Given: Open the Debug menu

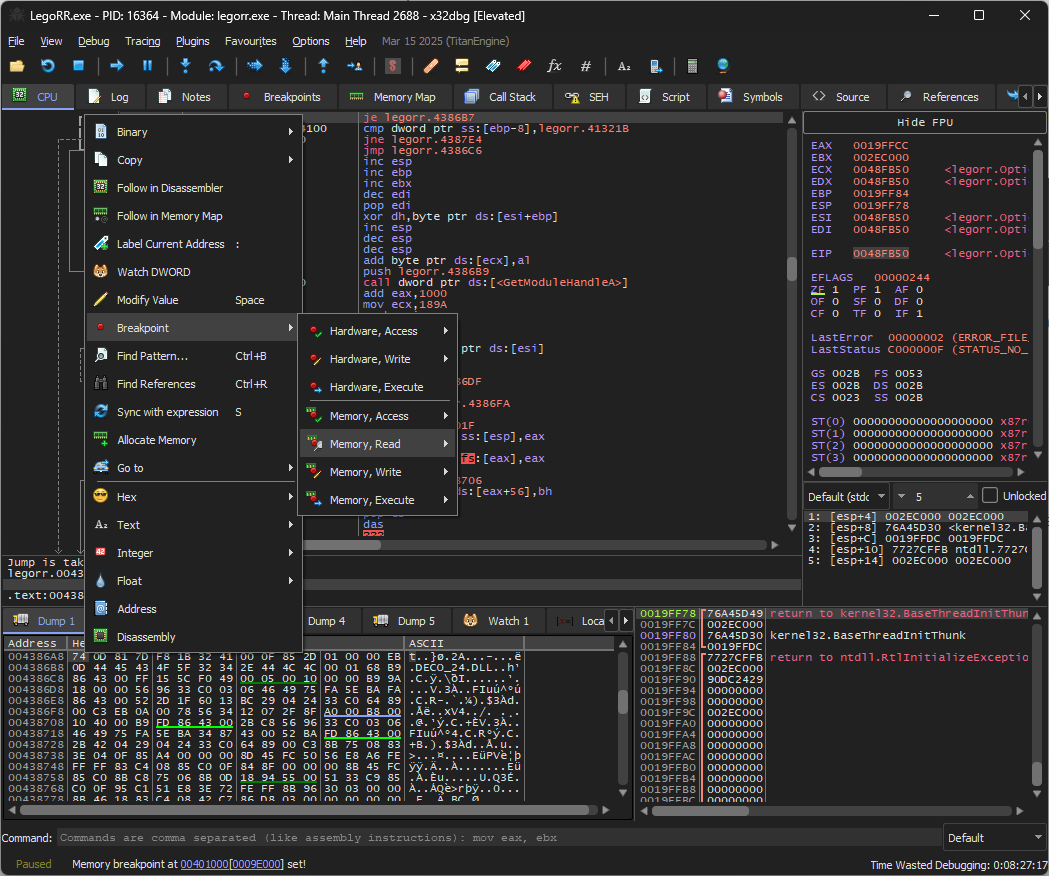Looking at the screenshot, I should pos(94,41).
